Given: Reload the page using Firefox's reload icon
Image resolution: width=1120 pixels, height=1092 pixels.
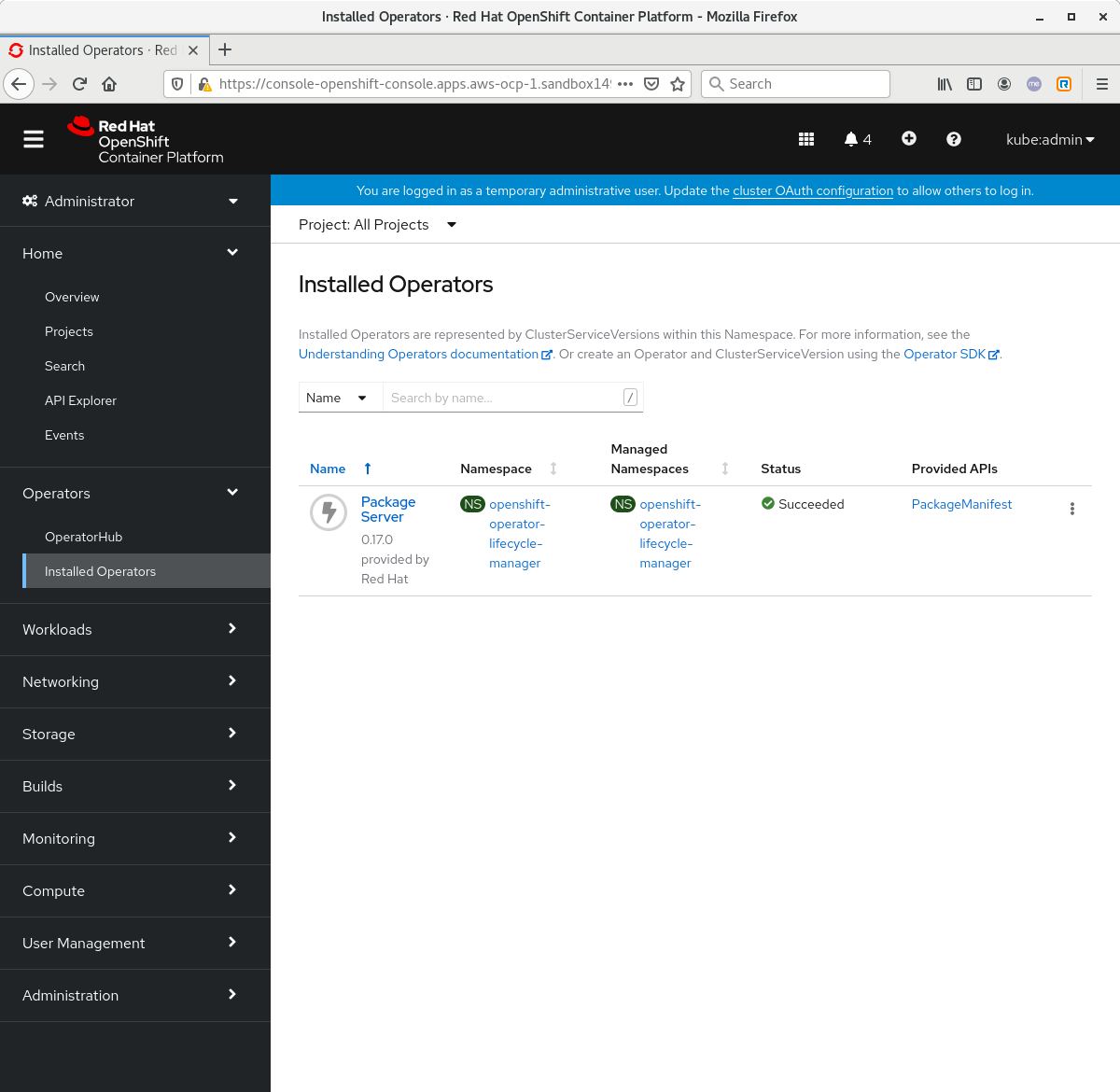Looking at the screenshot, I should 78,83.
